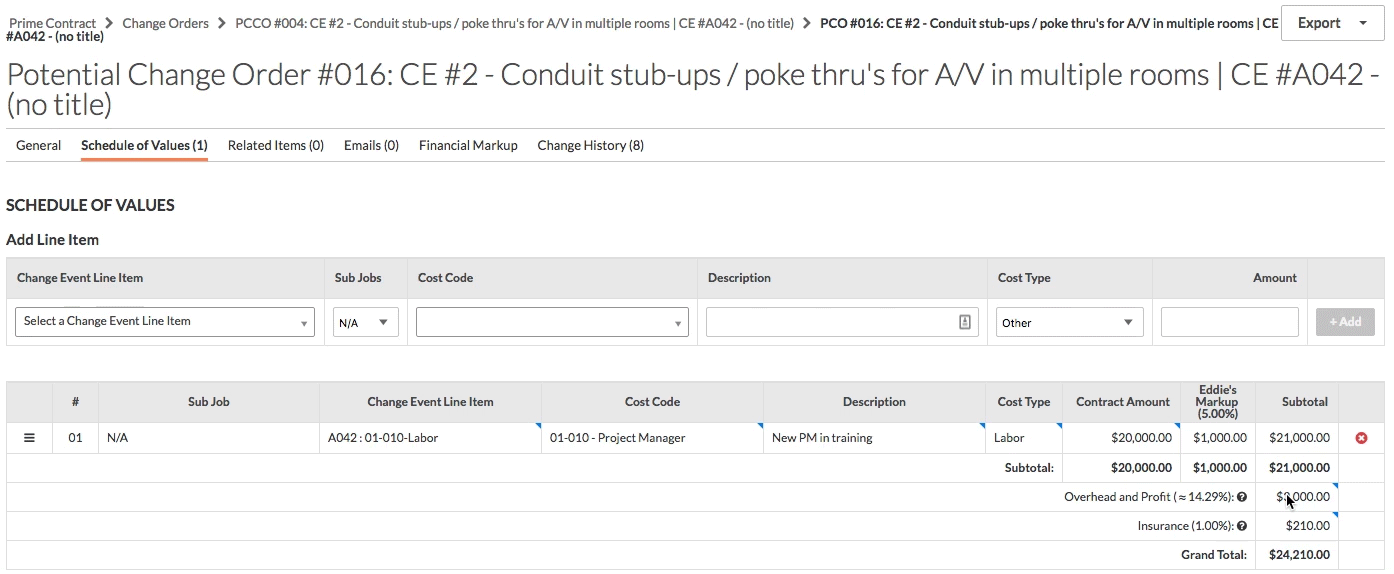Viewport: 1394px width, 574px height.
Task: Delete line item 01 with red X icon
Action: point(1361,438)
